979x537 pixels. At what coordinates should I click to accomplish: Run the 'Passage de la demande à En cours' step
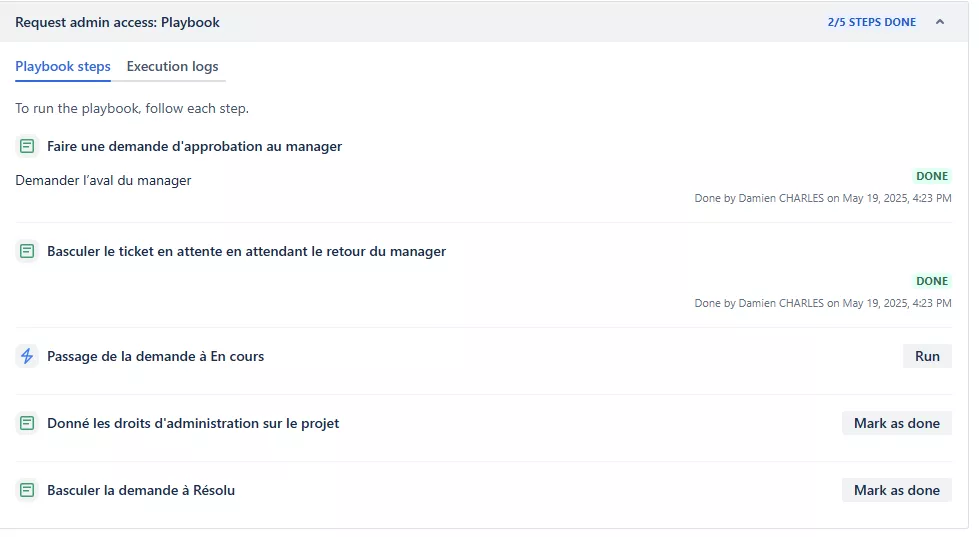tap(927, 356)
